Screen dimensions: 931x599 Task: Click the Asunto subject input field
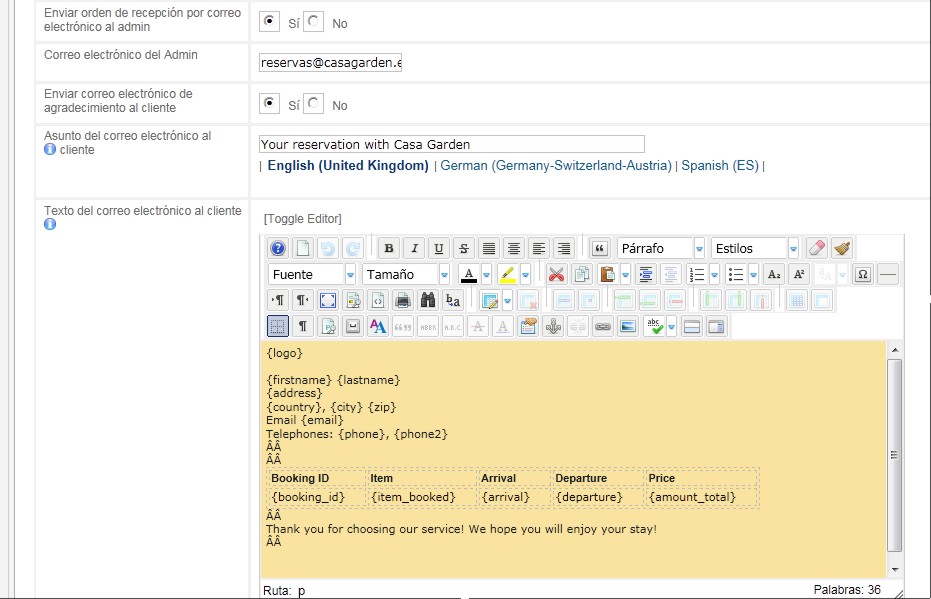450,144
